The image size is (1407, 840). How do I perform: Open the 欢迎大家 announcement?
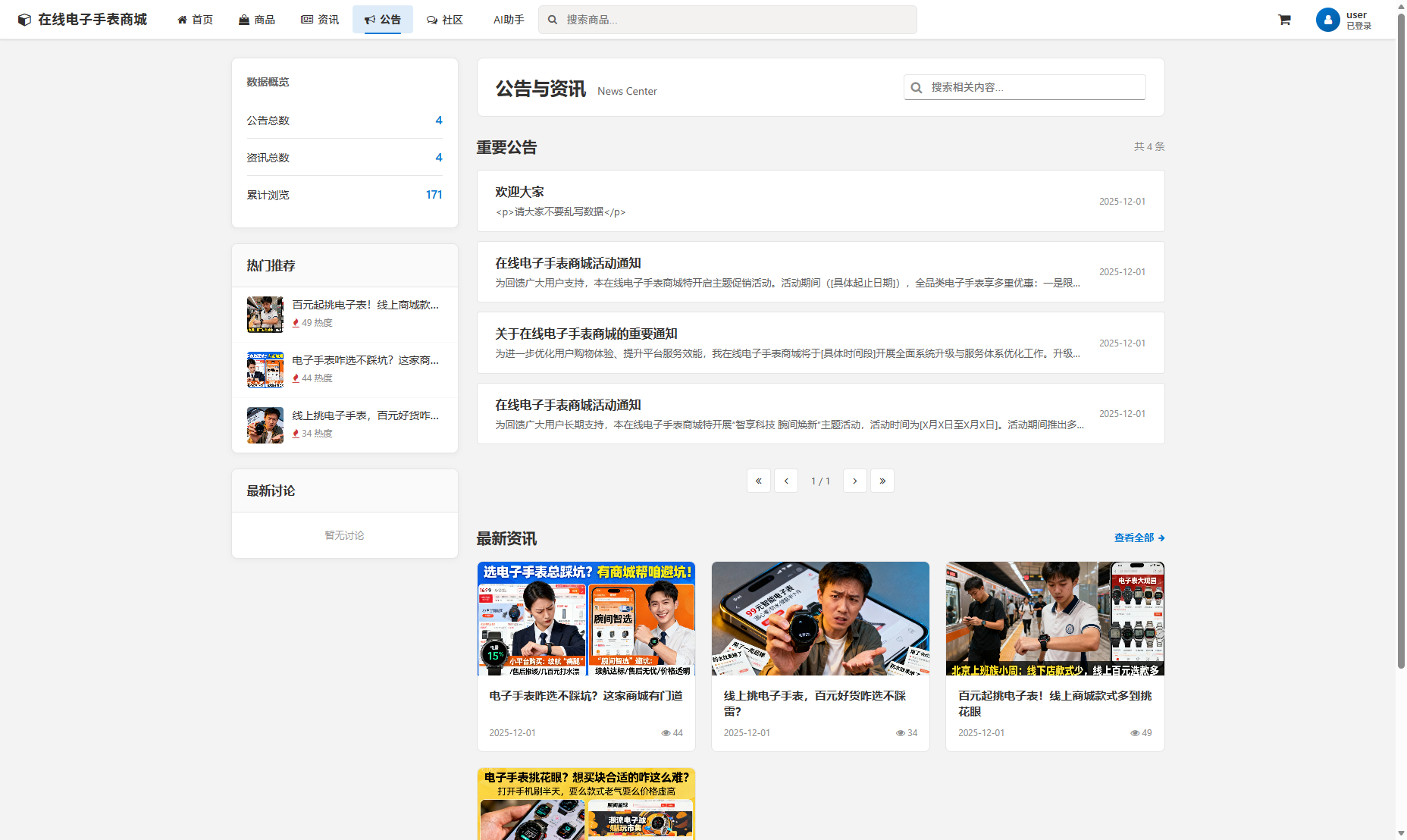pos(519,192)
